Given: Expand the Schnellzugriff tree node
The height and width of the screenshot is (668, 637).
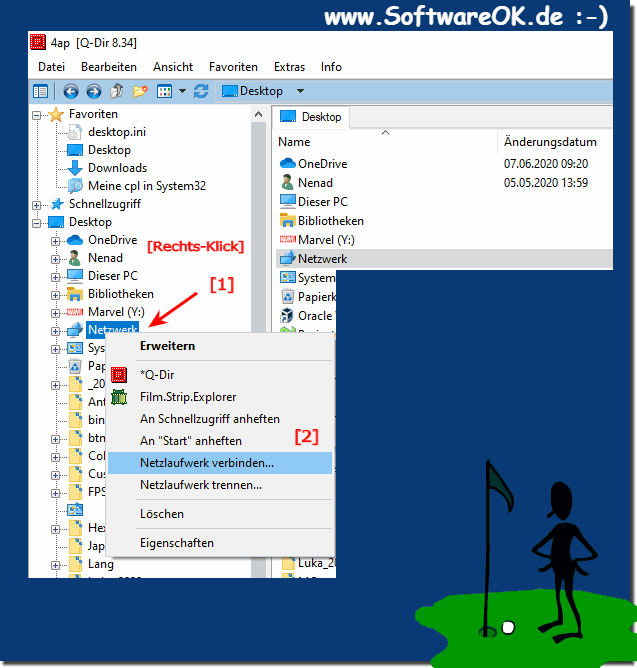Looking at the screenshot, I should point(37,205).
